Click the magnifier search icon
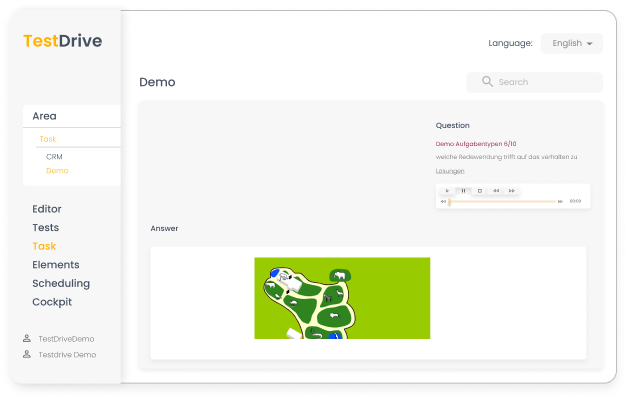The width and height of the screenshot is (627, 399). tap(487, 82)
